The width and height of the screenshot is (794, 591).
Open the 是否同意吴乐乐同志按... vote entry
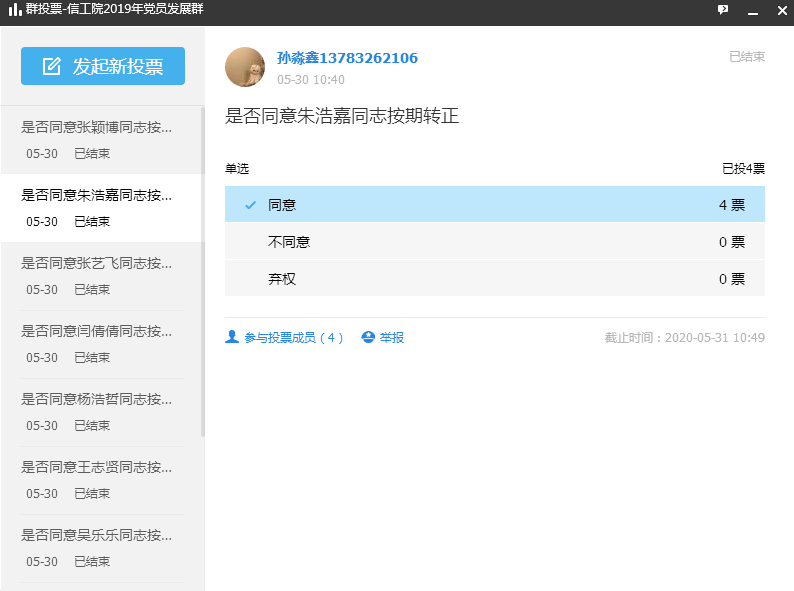[102, 548]
